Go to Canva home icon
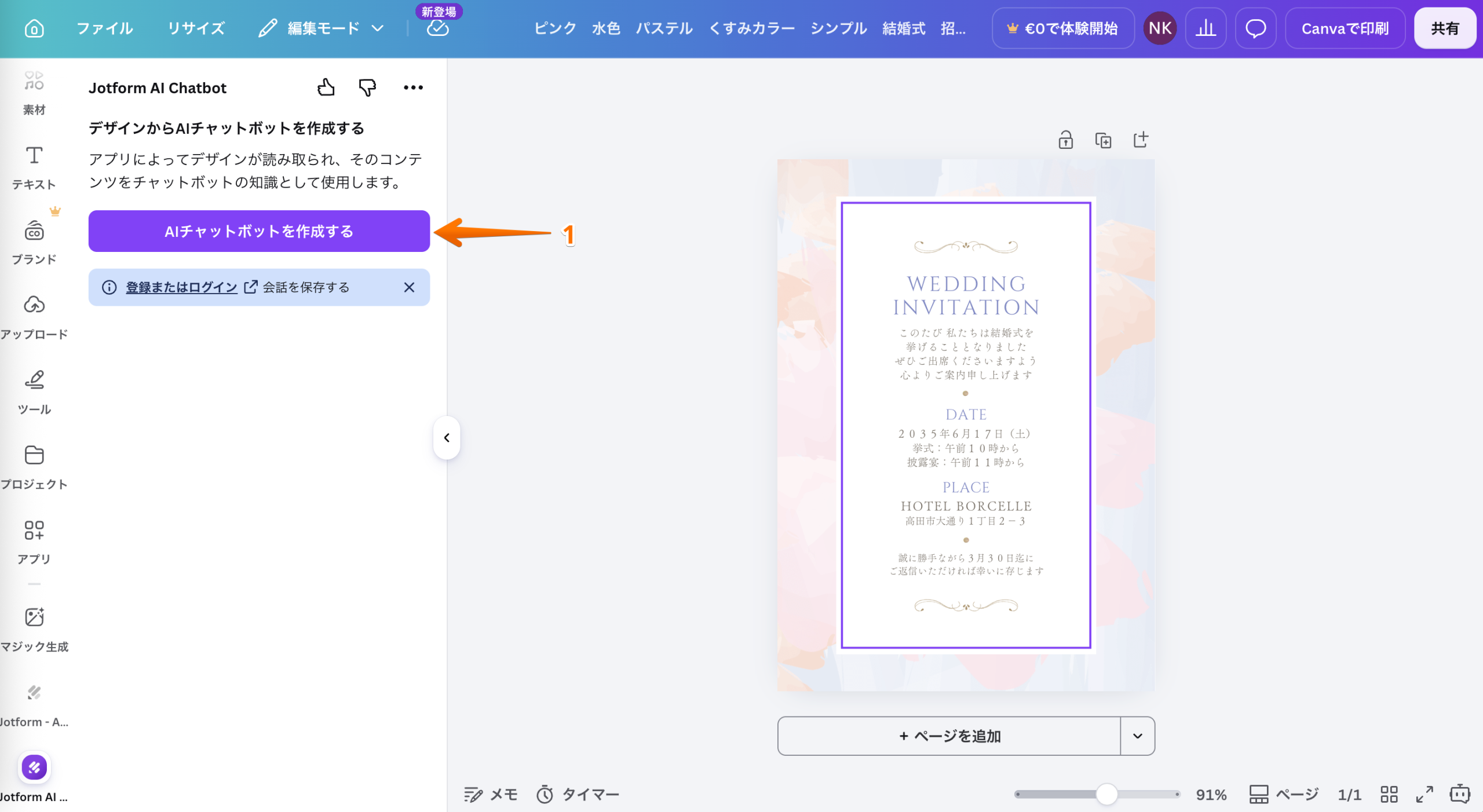 tap(34, 28)
